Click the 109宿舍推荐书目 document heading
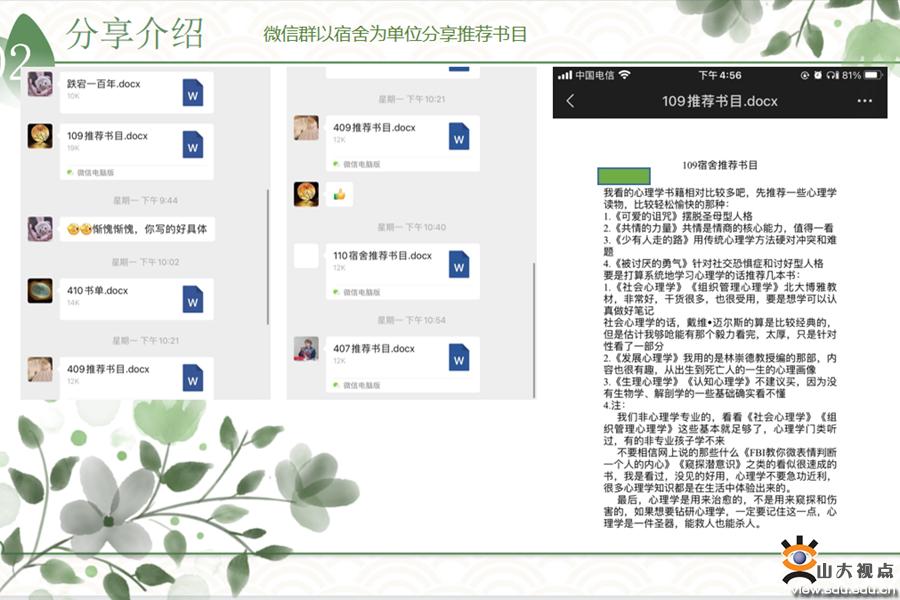Viewport: 900px width, 600px height. click(719, 164)
